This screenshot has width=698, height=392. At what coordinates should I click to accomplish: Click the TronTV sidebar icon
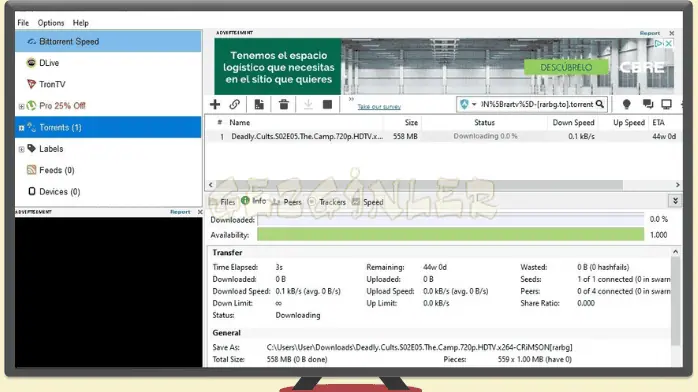[x=31, y=84]
